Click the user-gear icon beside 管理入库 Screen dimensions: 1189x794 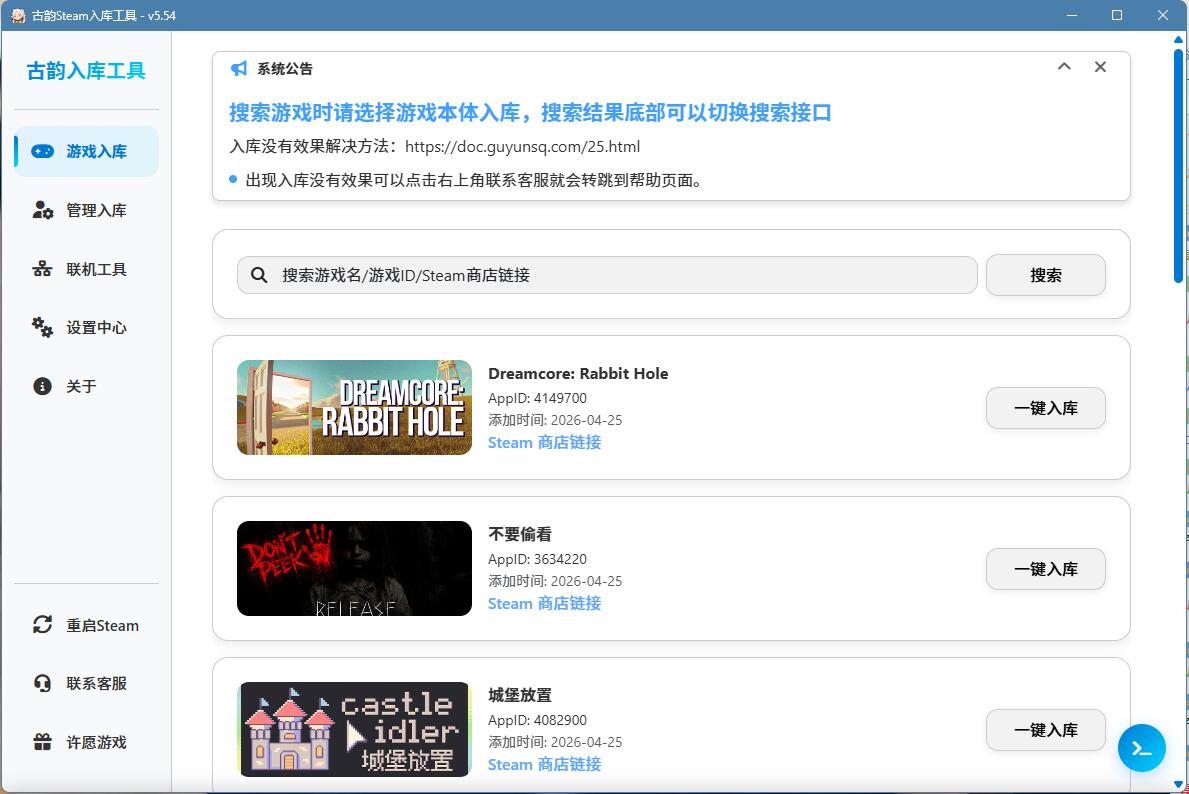pos(42,210)
